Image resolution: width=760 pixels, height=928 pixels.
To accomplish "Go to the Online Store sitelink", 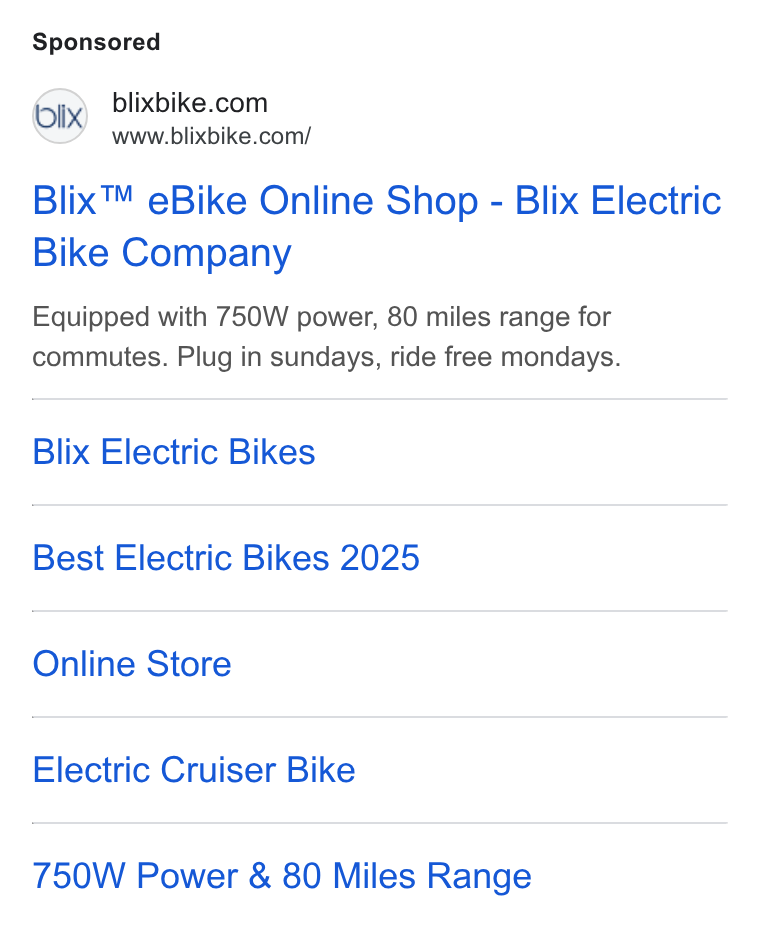I will click(x=132, y=664).
